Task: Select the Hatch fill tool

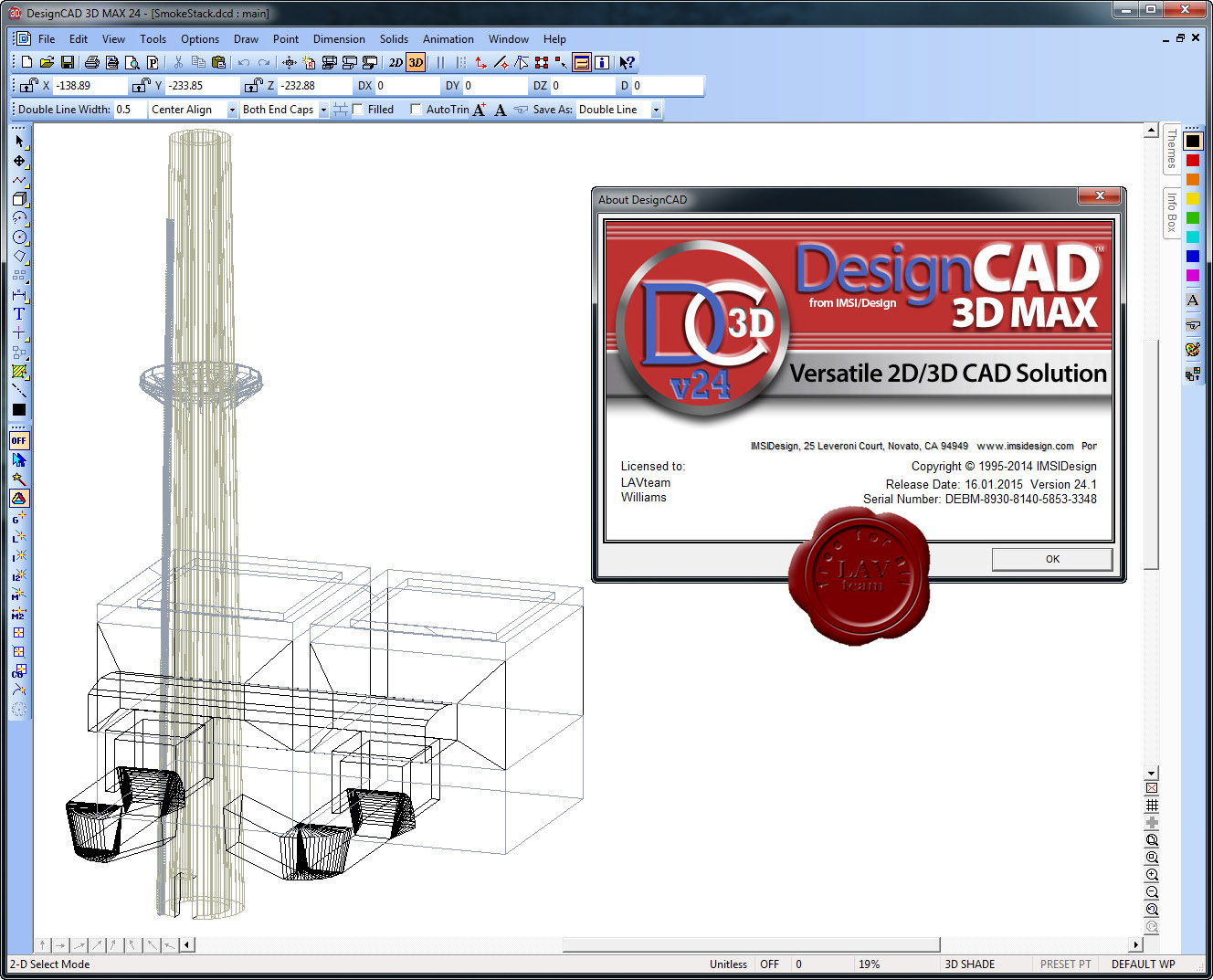Action: 19,371
